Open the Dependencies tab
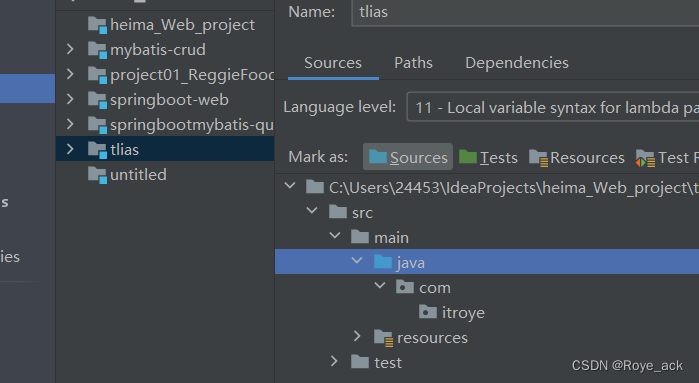Screen dimensions: 699x383 coord(517,63)
